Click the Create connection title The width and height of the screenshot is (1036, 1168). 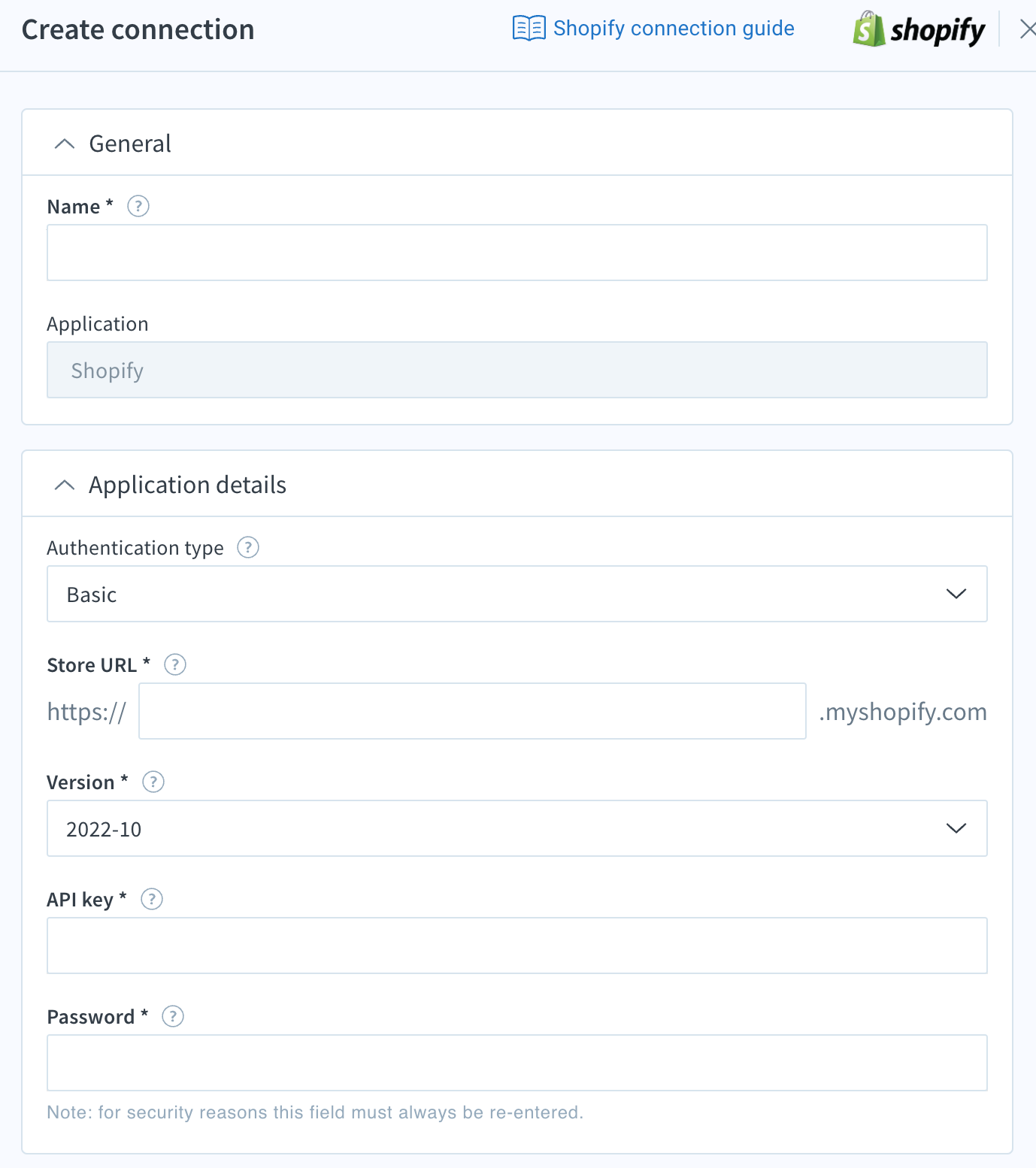[x=138, y=29]
